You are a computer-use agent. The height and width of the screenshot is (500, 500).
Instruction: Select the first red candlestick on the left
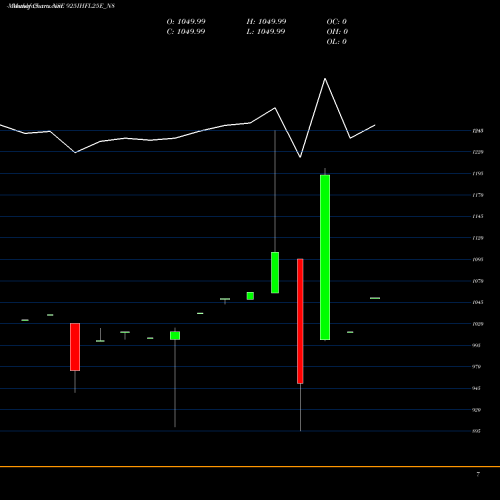coord(75,347)
